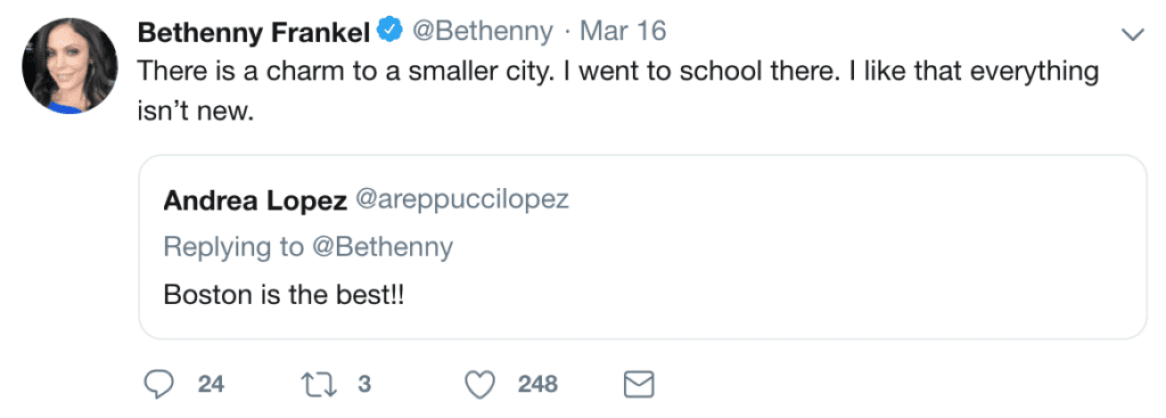This screenshot has height=418, width=1166.
Task: Open the quoted tweet 'Boston is the best!!'
Action: point(283,296)
